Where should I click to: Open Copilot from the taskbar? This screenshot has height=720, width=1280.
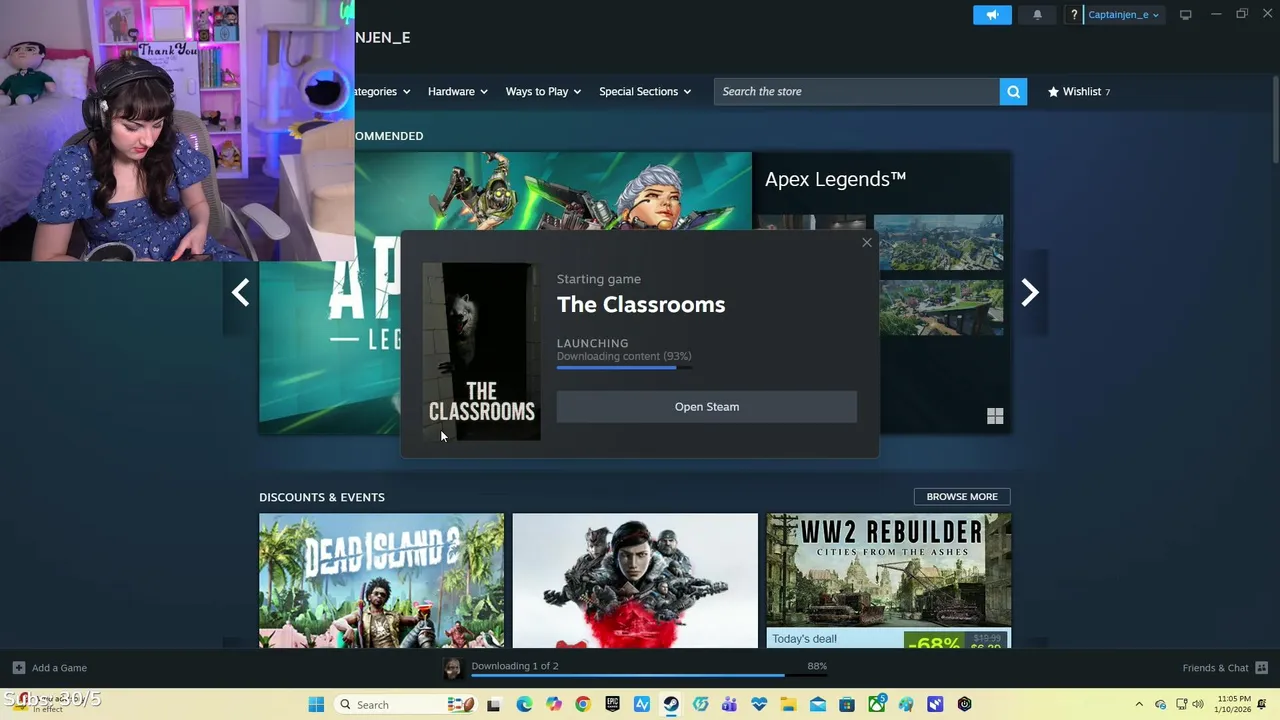coord(554,704)
